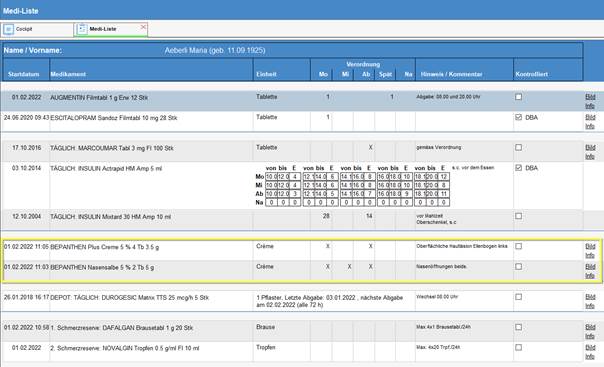Uncheck DBA checkbox for INSULIN Actrapid
This screenshot has height=367, width=604.
[518, 168]
